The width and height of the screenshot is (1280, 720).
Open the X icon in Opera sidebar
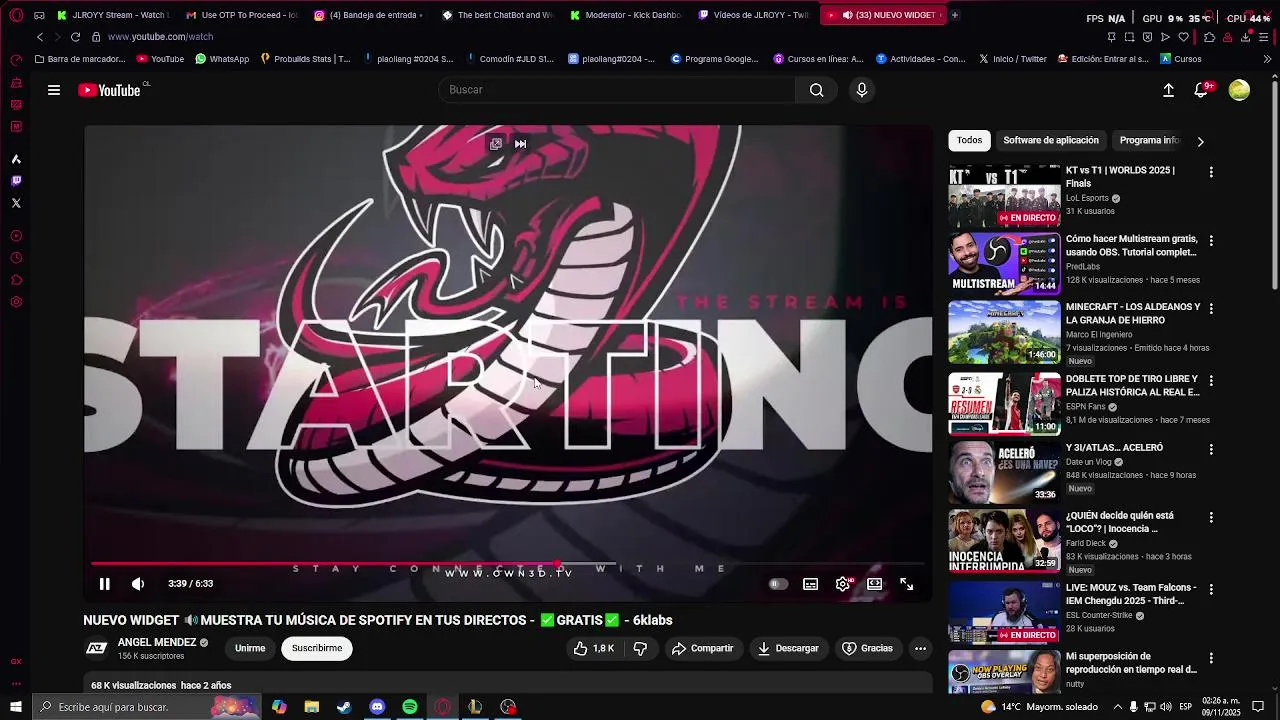pyautogui.click(x=16, y=203)
